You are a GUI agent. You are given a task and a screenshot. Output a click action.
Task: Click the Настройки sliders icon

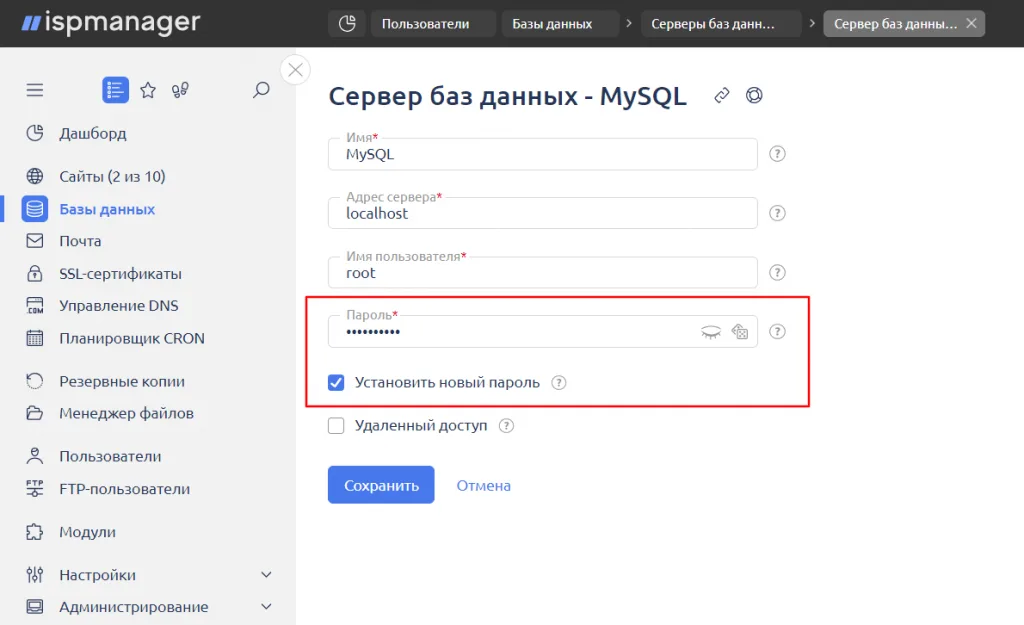(35, 575)
